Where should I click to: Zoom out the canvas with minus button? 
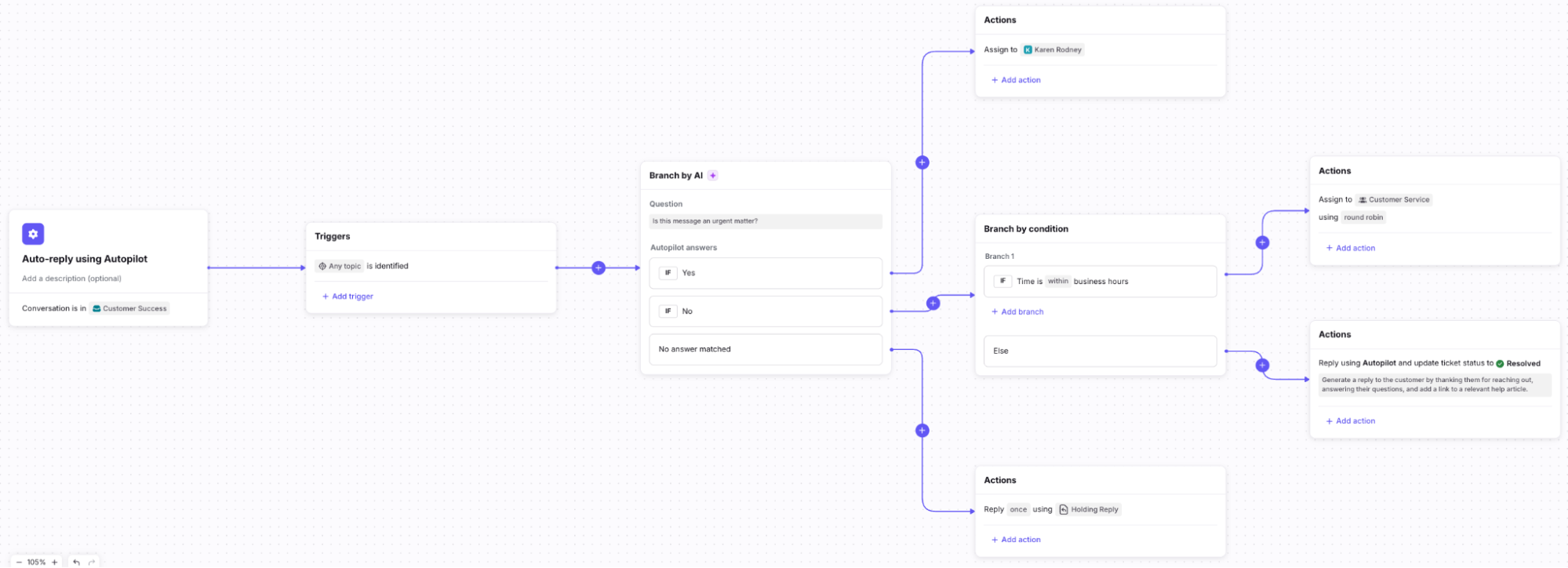pos(19,562)
